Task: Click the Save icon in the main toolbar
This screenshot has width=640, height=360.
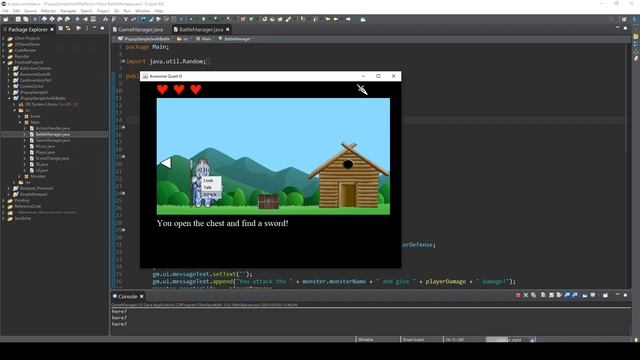Action: click(18, 19)
